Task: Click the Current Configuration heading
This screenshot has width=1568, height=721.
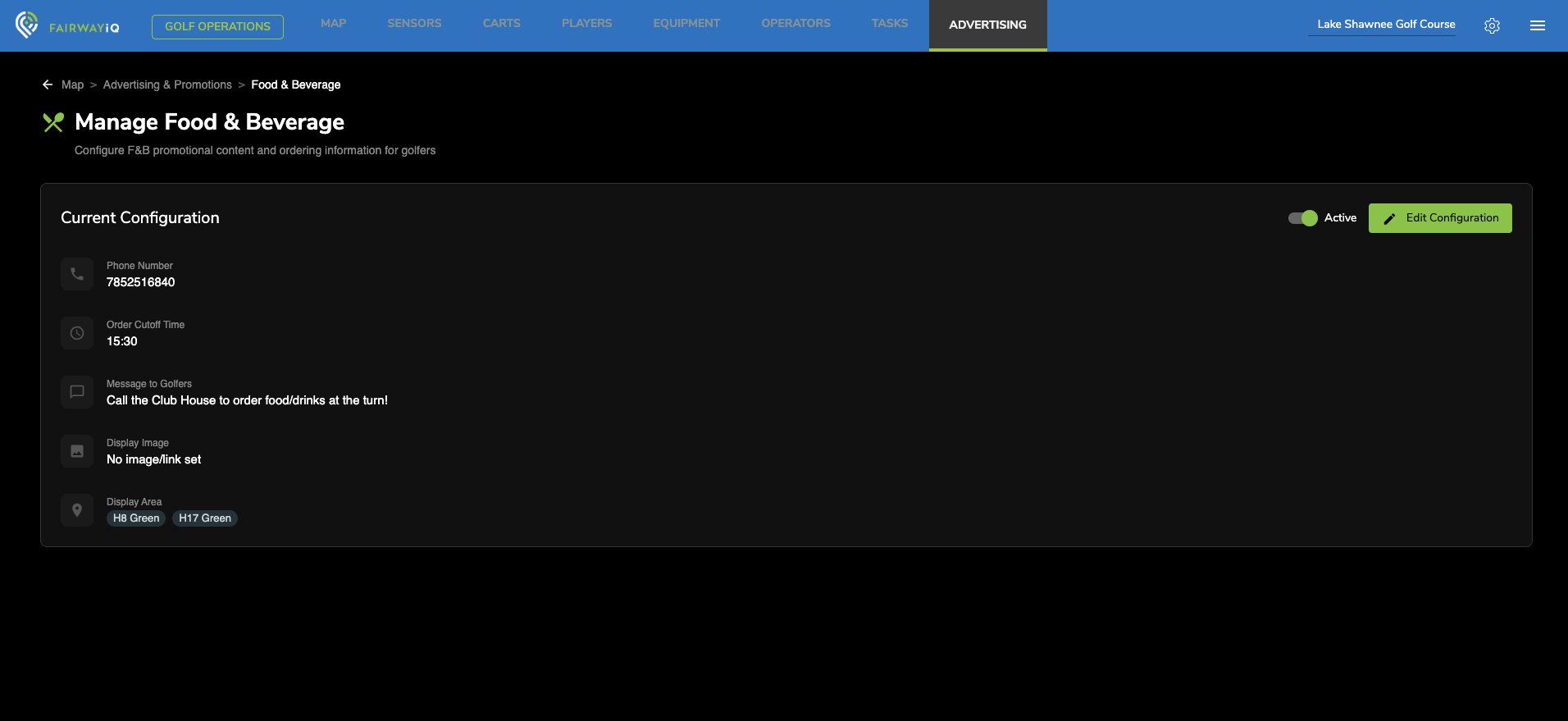Action: (x=140, y=217)
